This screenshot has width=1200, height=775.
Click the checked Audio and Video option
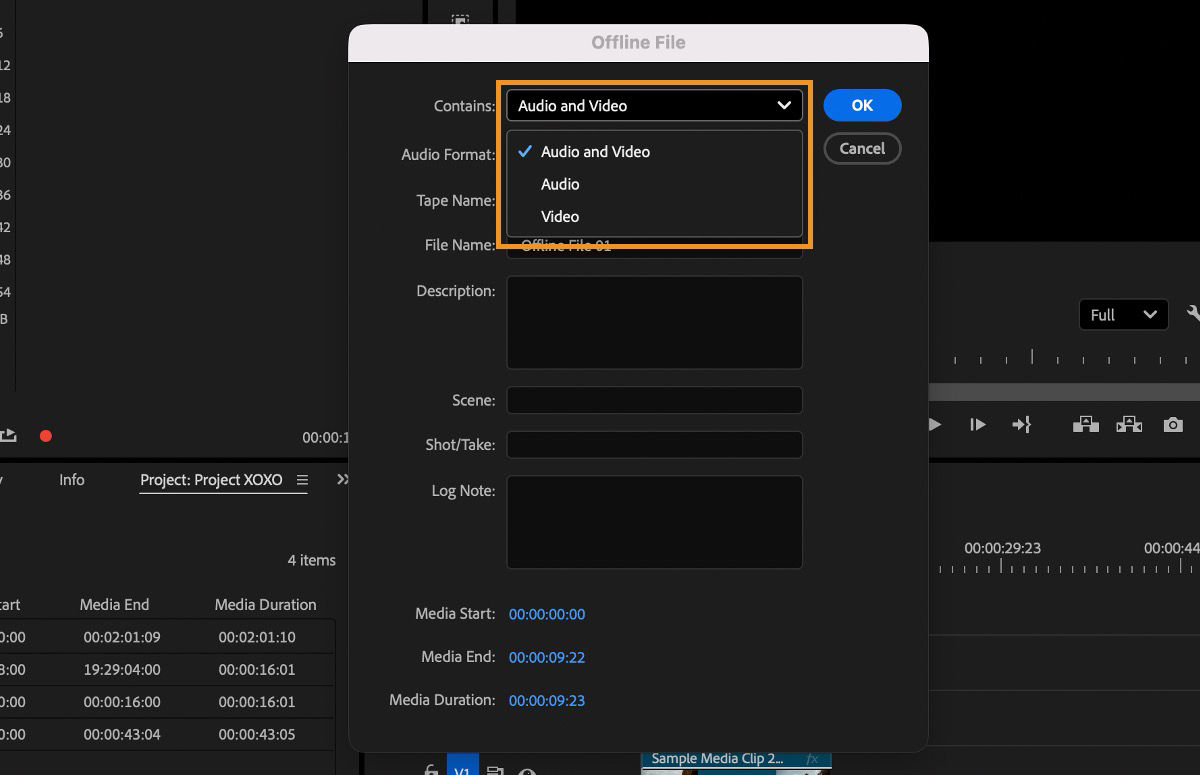[595, 151]
